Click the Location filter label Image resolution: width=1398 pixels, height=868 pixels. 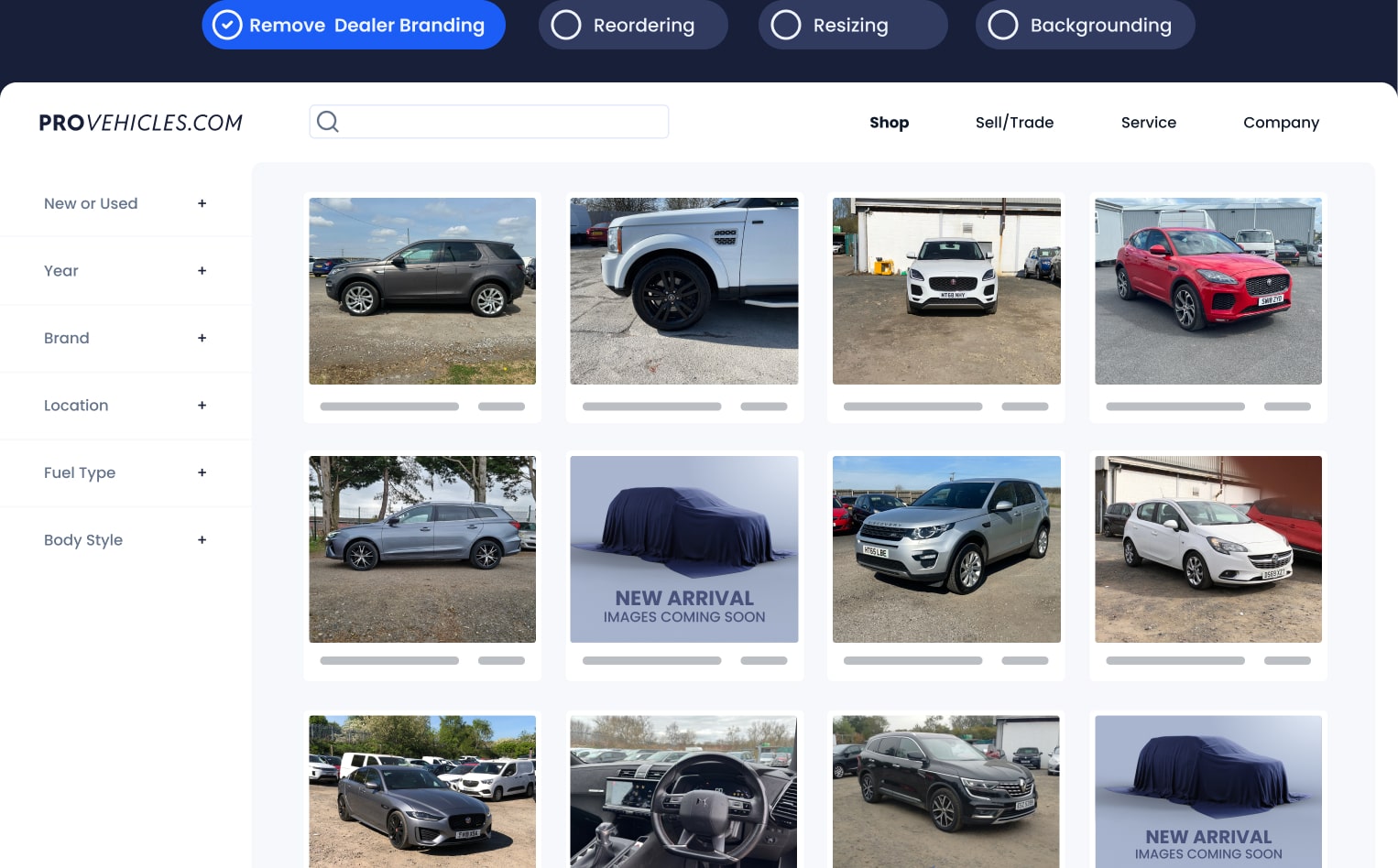point(76,406)
